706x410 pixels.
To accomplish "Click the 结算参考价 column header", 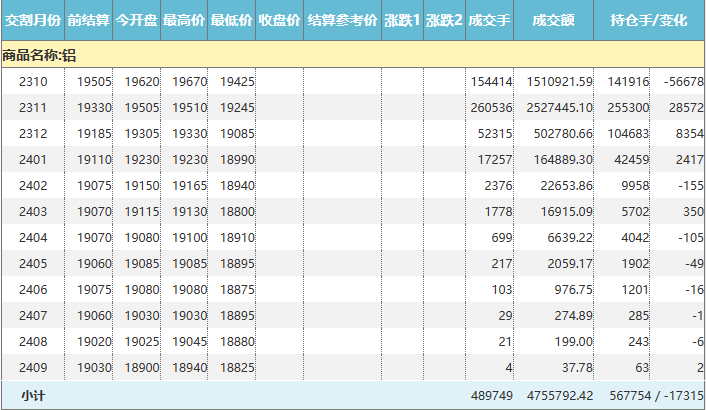I will [342, 20].
